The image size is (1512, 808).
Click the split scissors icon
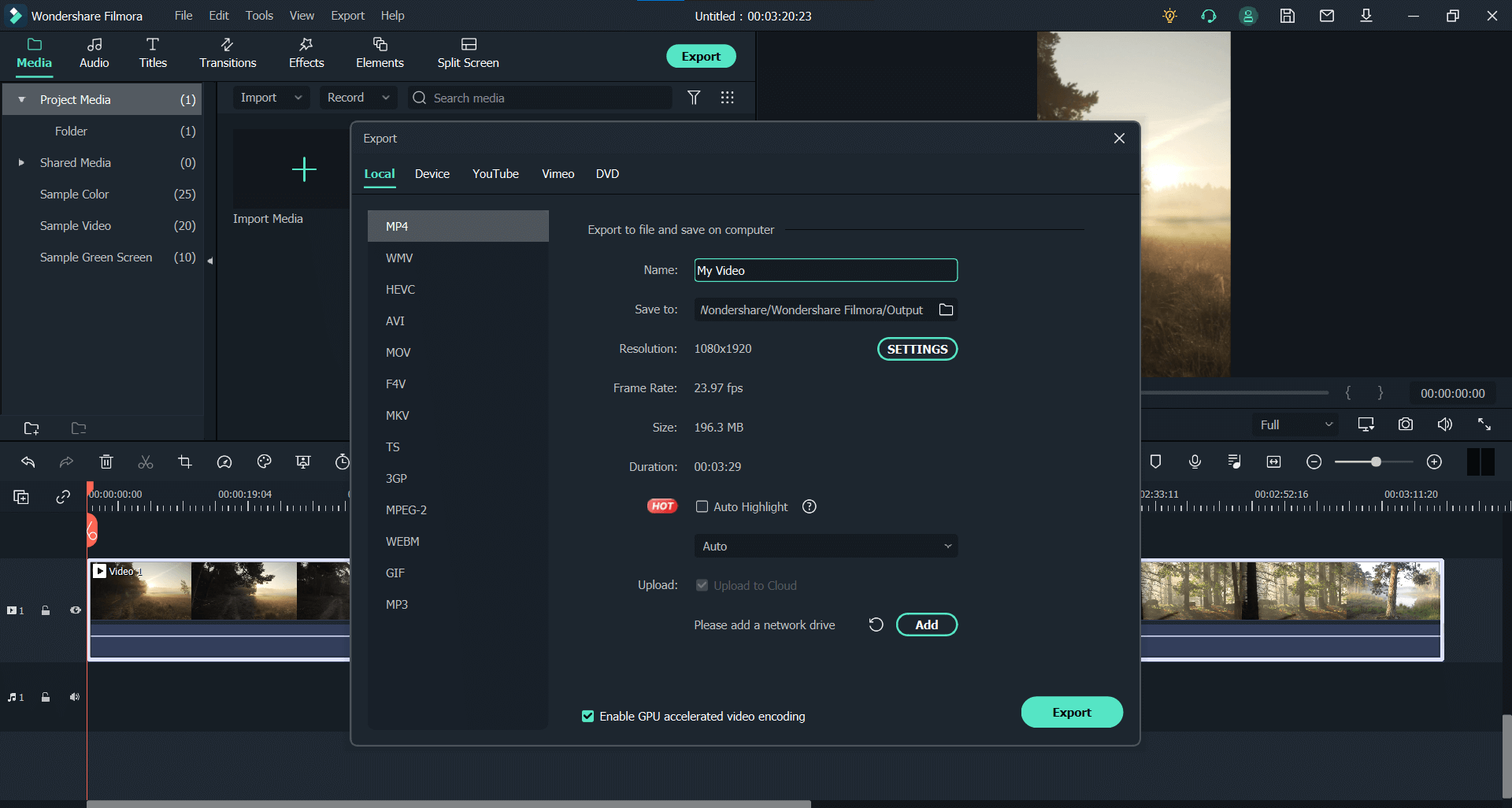(146, 462)
